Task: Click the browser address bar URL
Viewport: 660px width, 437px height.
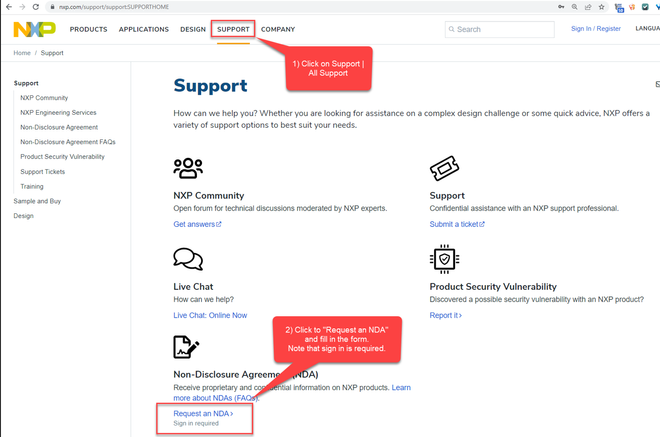Action: tap(114, 7)
